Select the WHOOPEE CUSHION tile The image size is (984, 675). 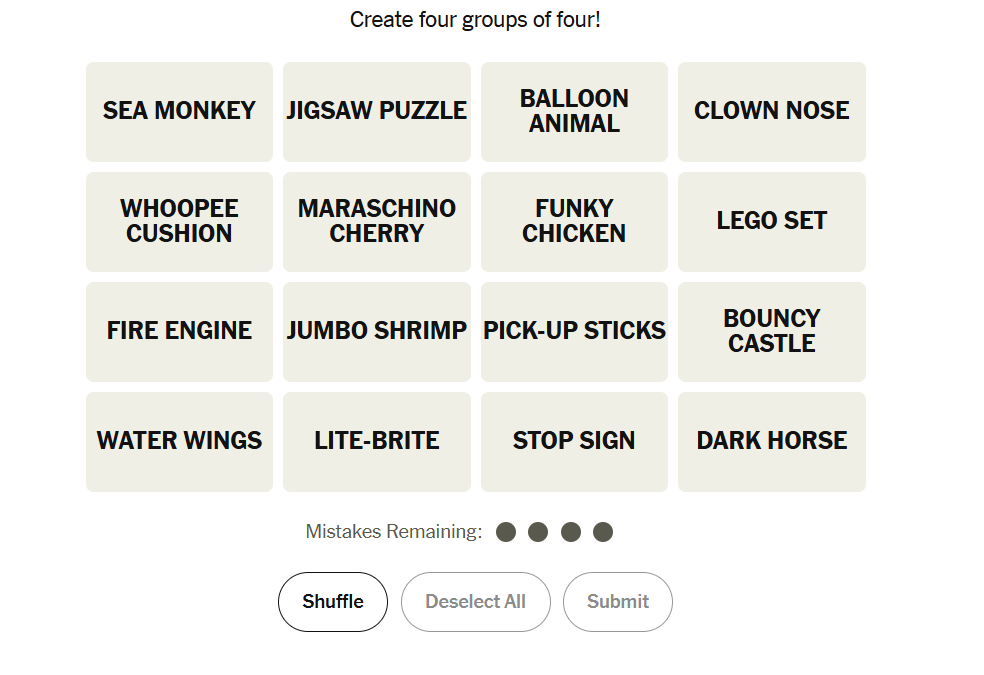pyautogui.click(x=179, y=221)
